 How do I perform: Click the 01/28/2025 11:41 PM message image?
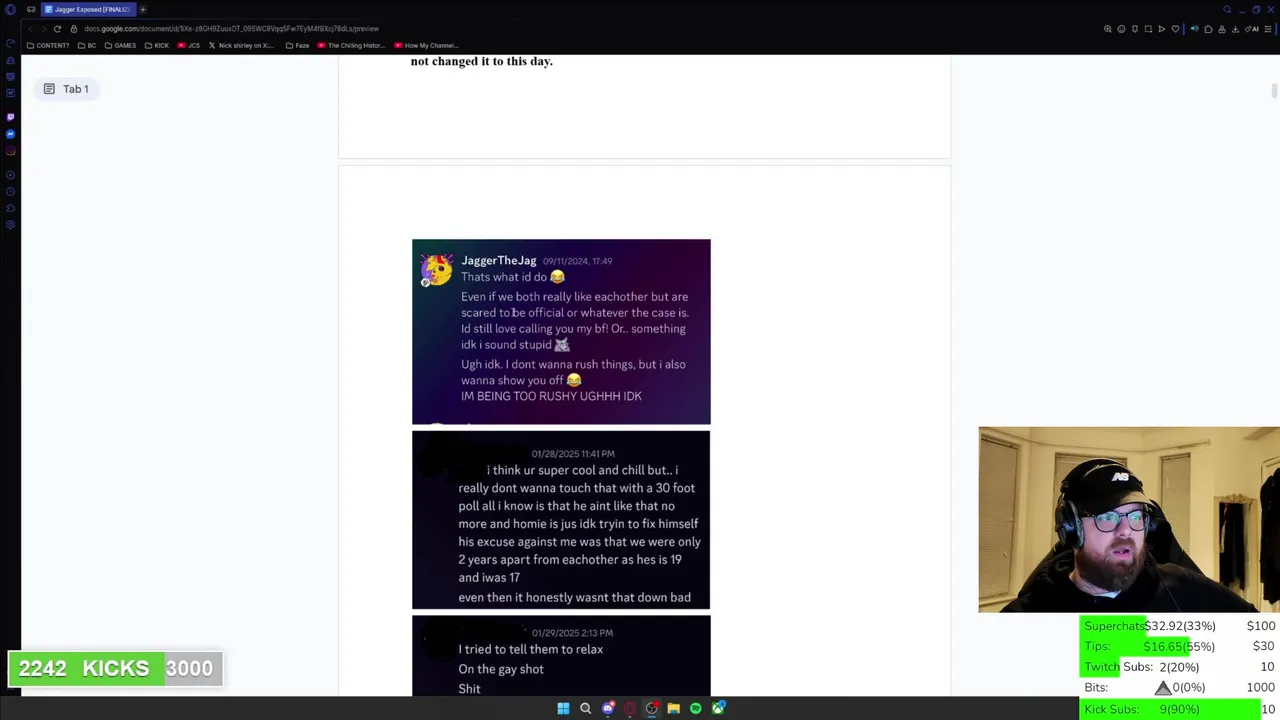[561, 520]
